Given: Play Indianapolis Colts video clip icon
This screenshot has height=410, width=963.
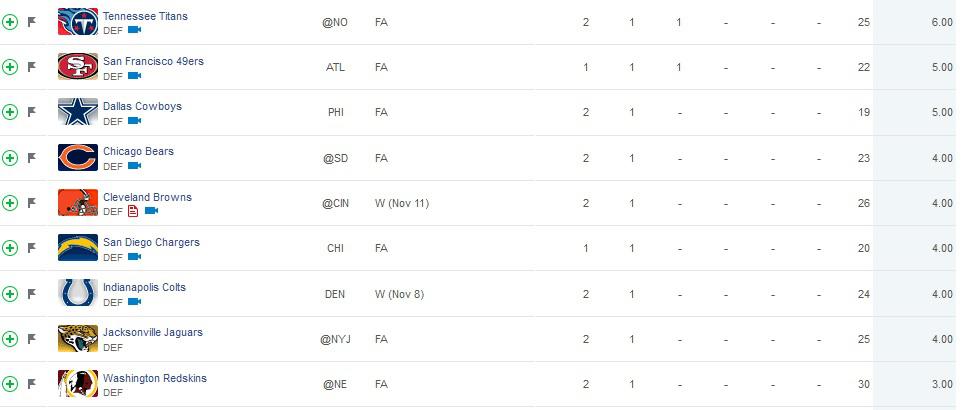Looking at the screenshot, I should 135,301.
